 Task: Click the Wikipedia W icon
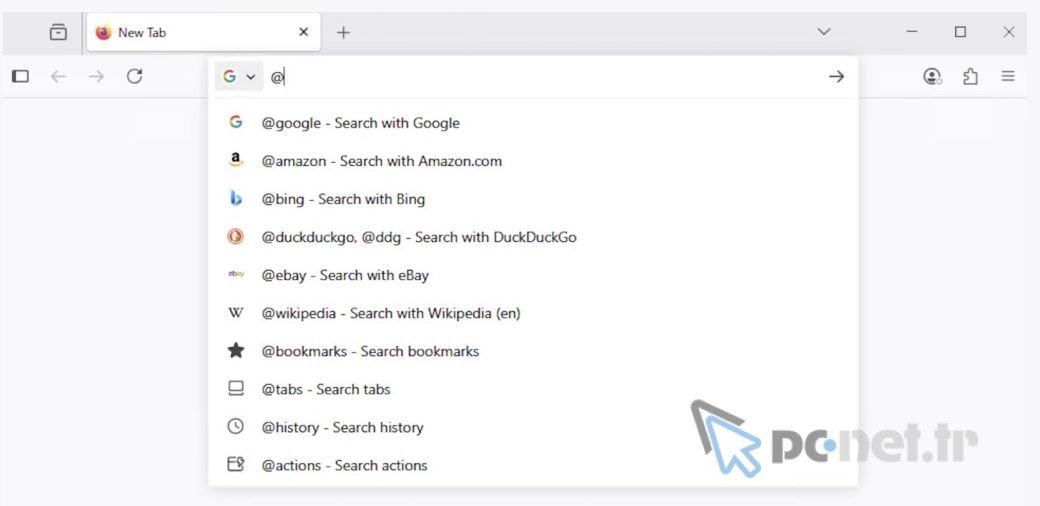235,313
